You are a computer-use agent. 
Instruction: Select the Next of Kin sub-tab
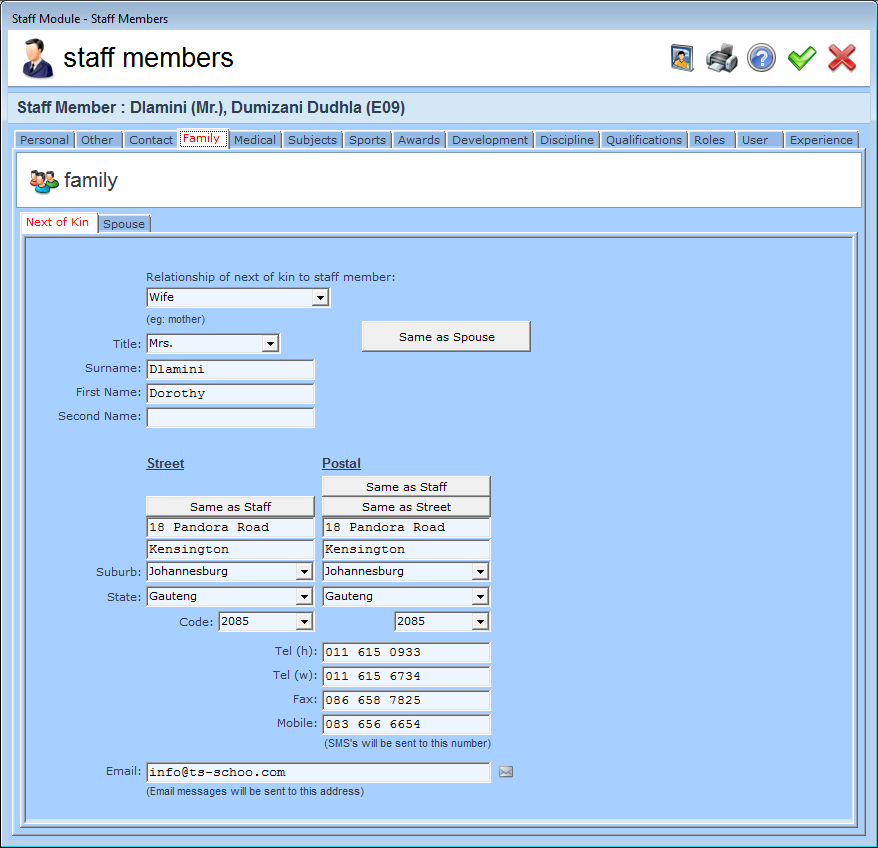58,222
